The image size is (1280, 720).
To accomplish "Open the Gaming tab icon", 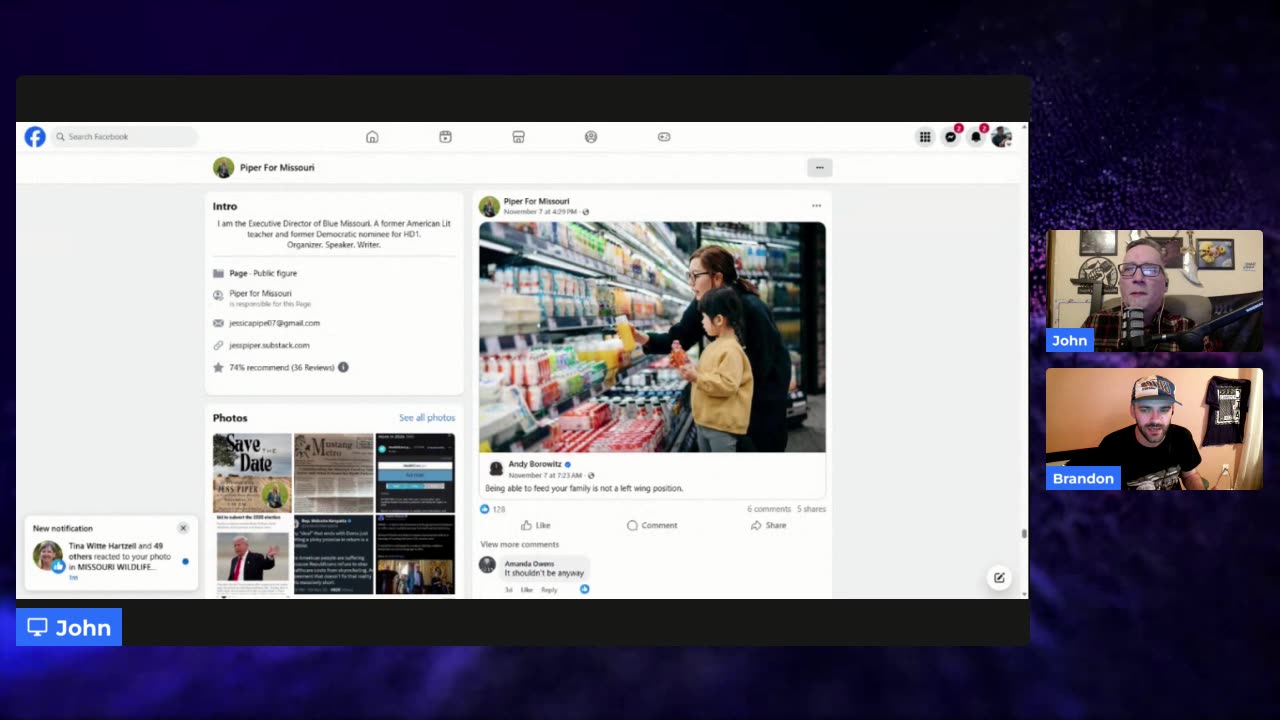I will (664, 137).
